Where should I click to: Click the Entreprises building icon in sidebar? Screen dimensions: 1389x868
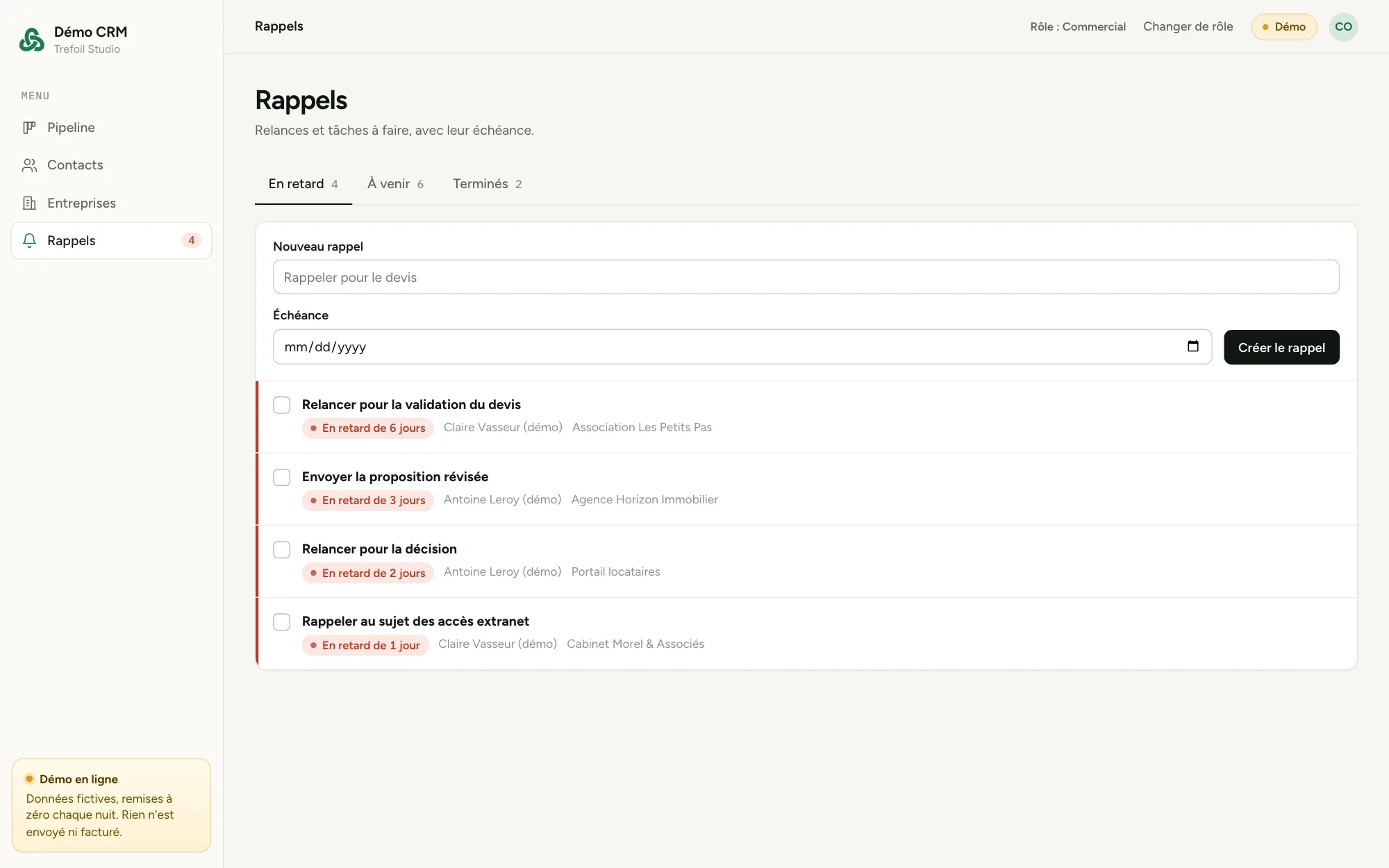pyautogui.click(x=29, y=203)
